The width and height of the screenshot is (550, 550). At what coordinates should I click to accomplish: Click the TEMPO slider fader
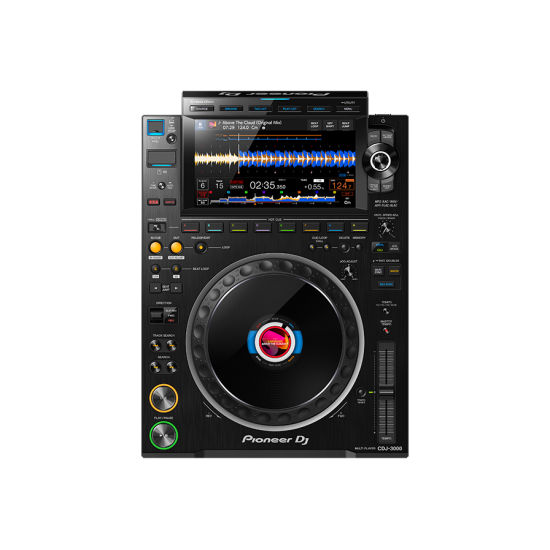(386, 392)
